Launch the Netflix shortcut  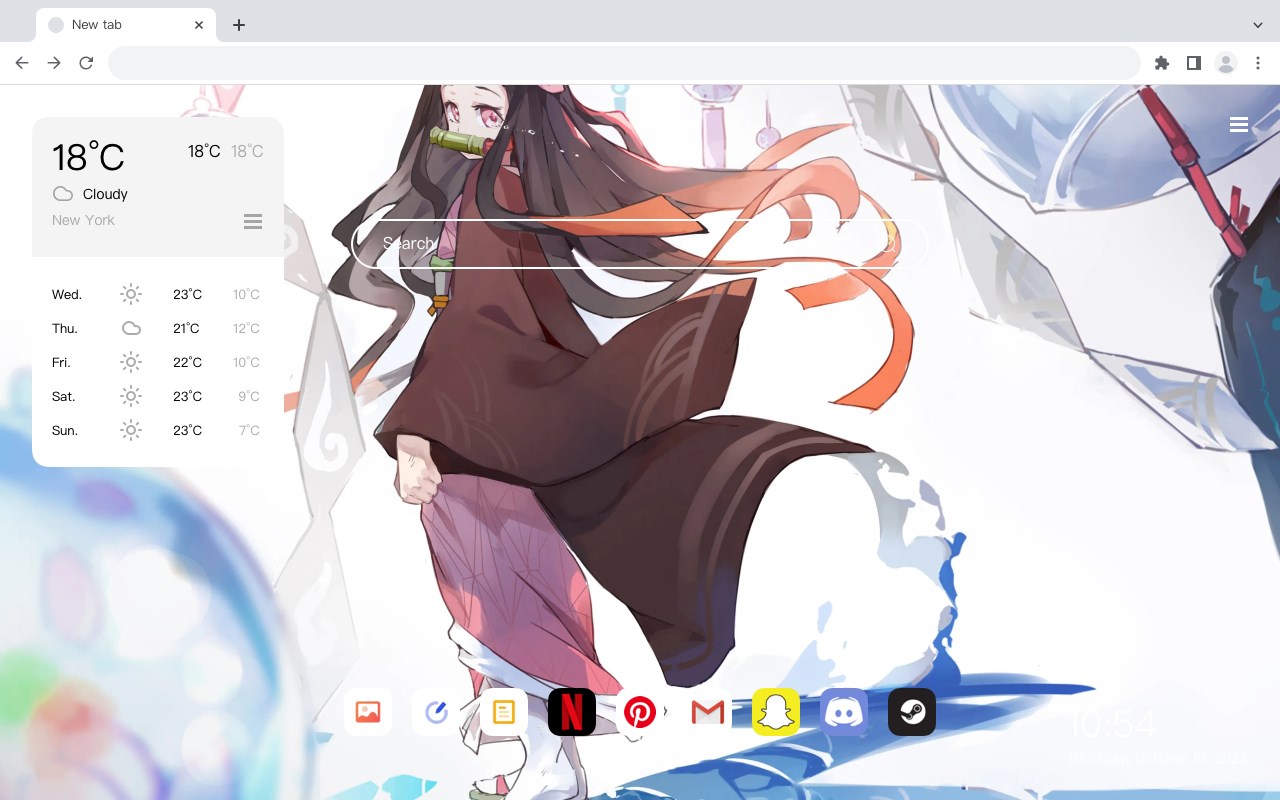(x=572, y=712)
